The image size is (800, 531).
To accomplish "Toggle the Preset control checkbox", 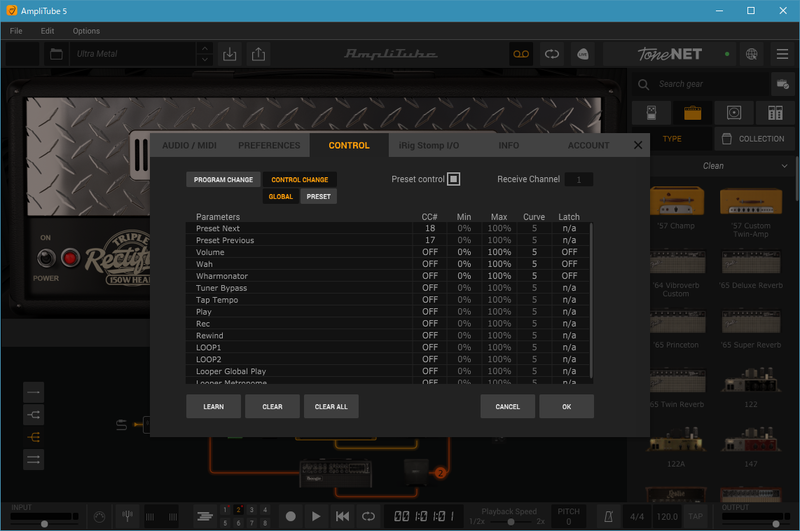I will [454, 179].
